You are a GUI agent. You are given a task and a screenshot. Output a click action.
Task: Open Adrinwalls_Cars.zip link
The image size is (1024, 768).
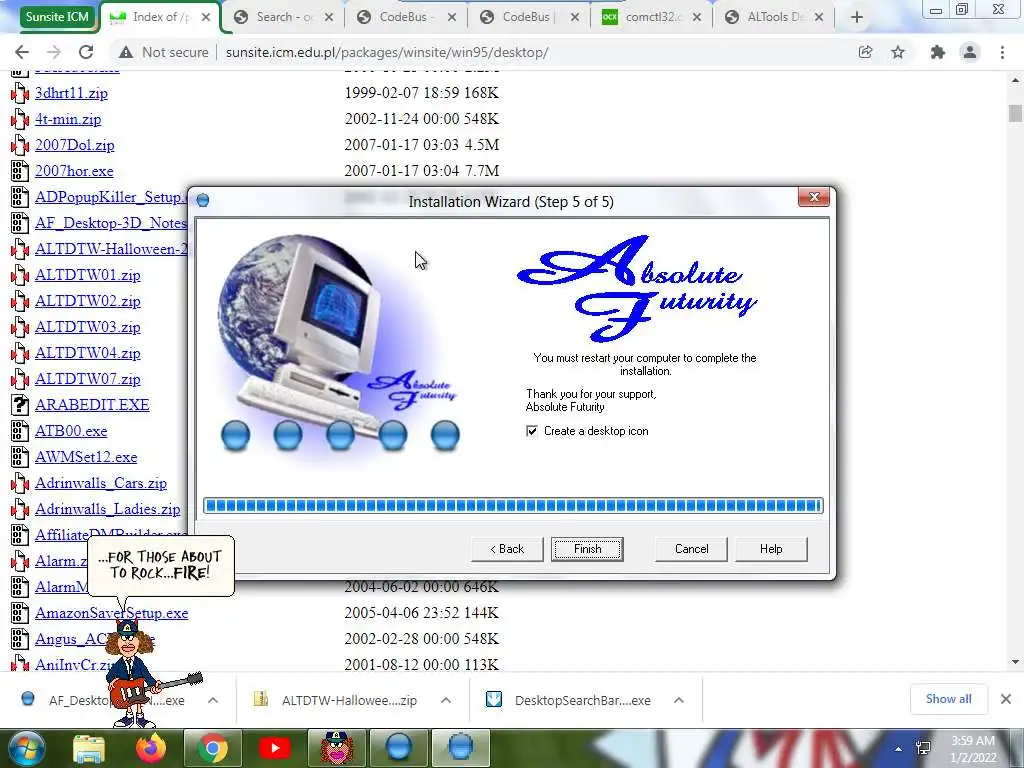click(x=101, y=483)
